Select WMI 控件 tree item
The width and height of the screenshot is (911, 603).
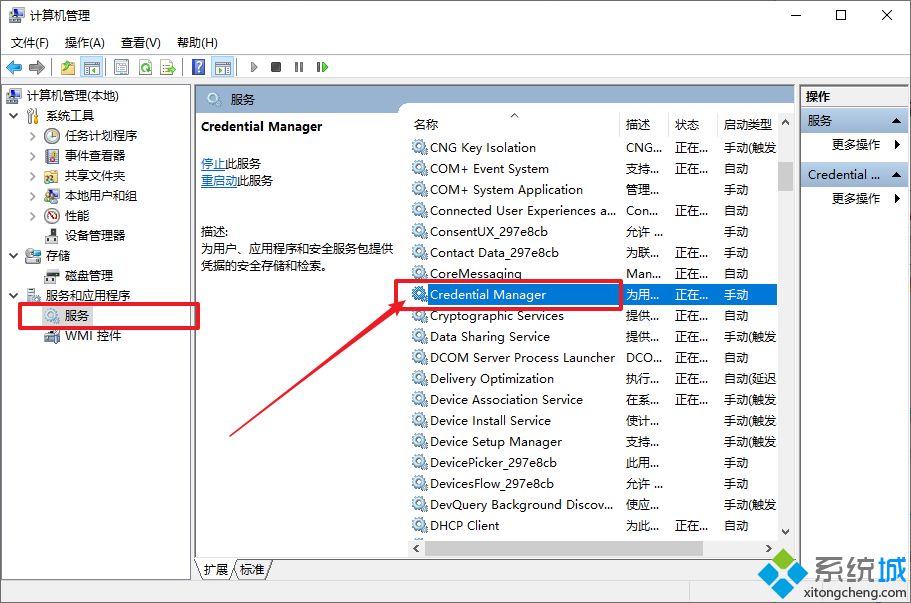click(93, 336)
